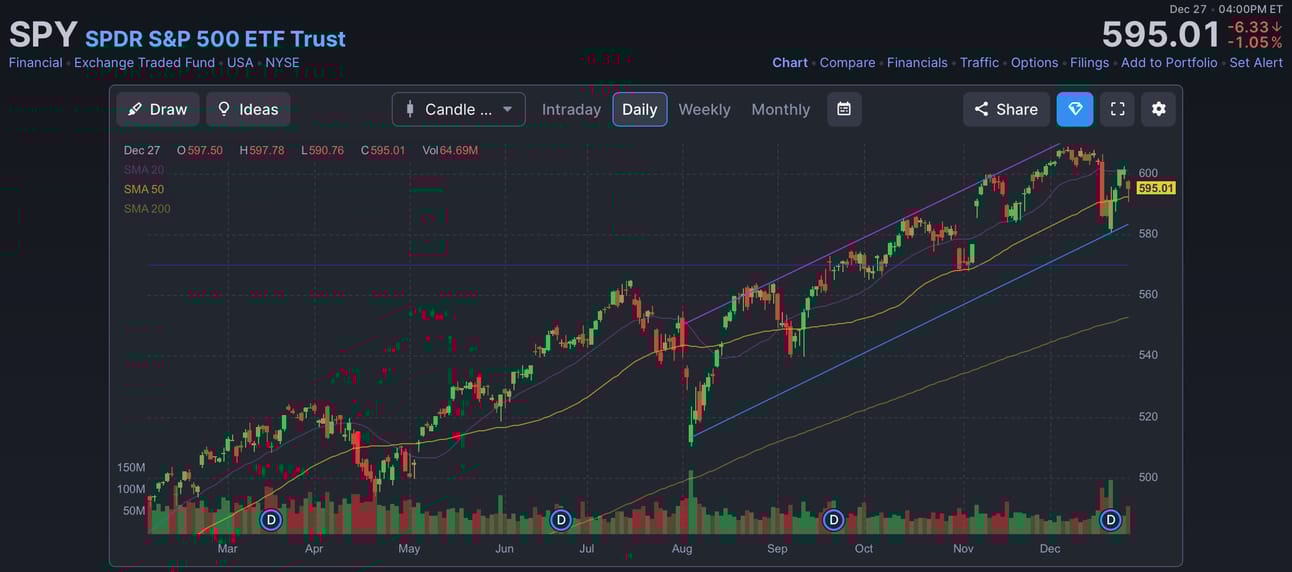Click the -1.05% change value

pos(1255,42)
